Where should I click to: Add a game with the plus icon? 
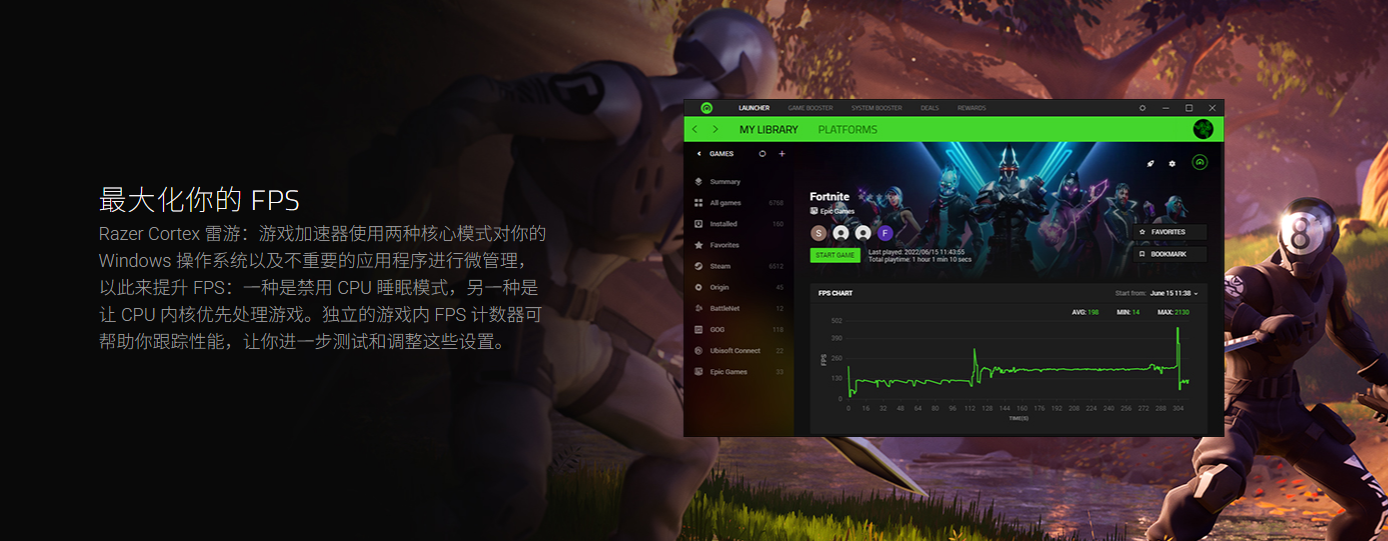782,154
